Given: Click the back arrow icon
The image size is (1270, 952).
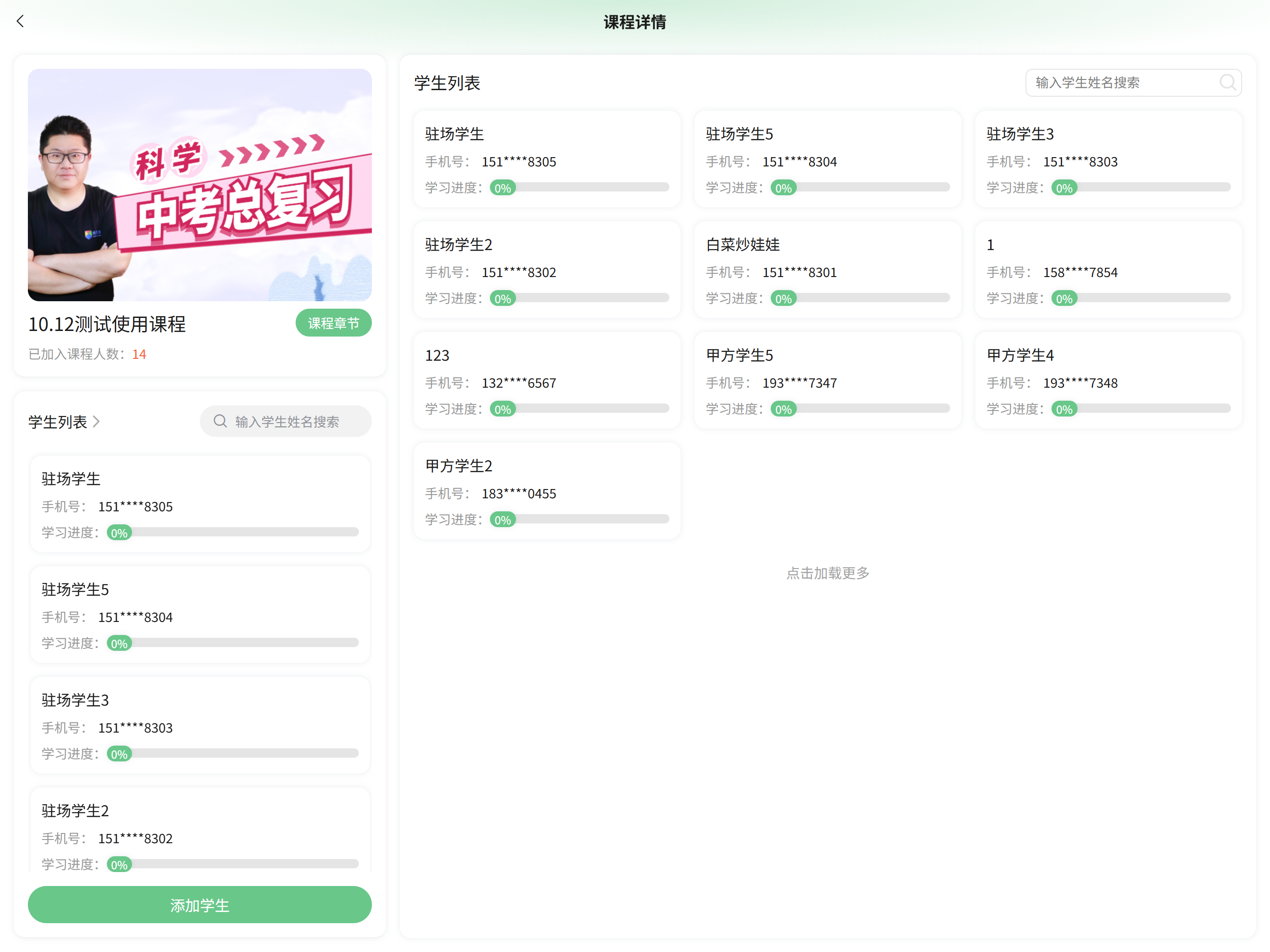Looking at the screenshot, I should tap(20, 22).
